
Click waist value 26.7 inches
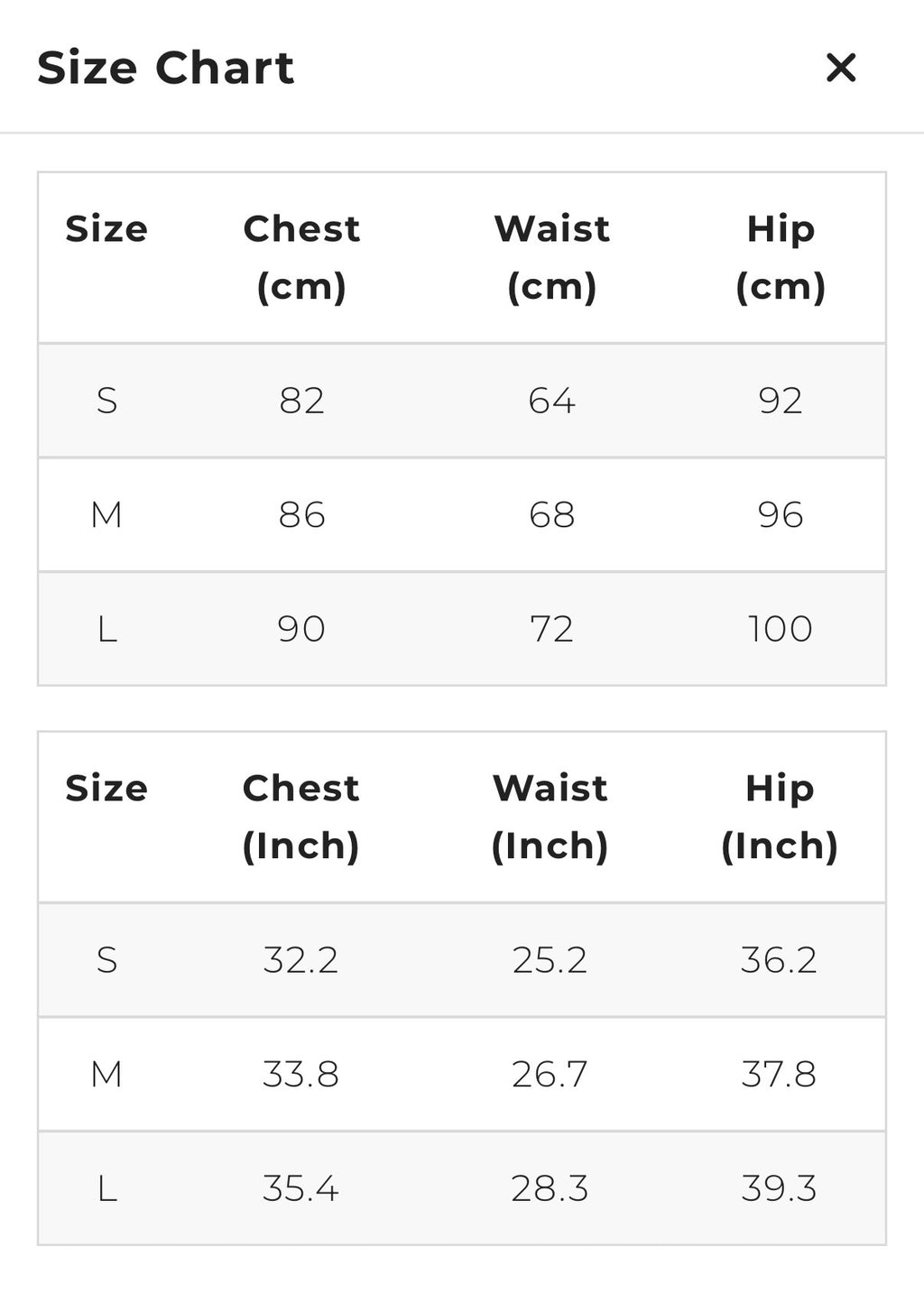coord(550,1075)
